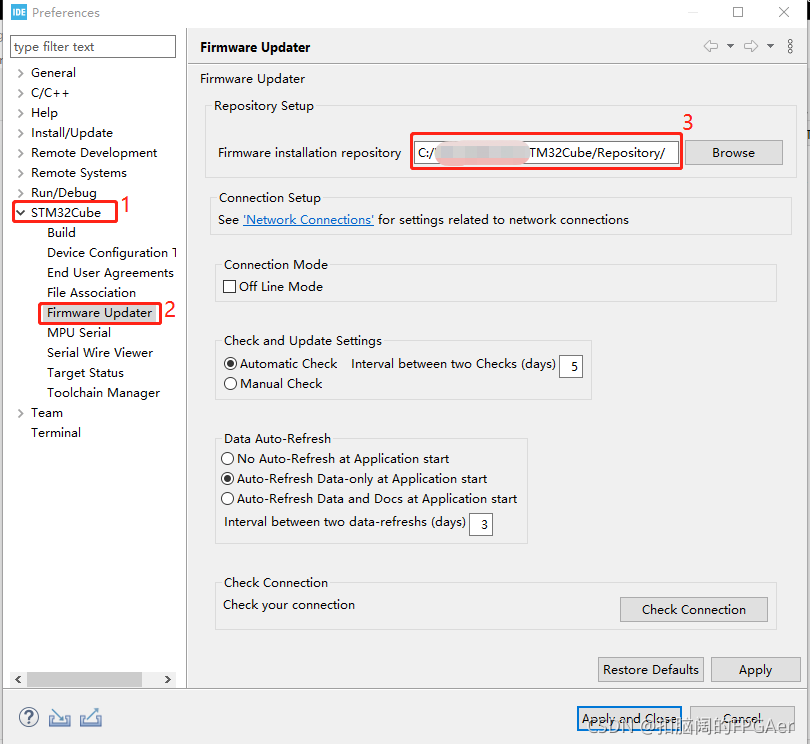Close the Preferences window

click(784, 12)
